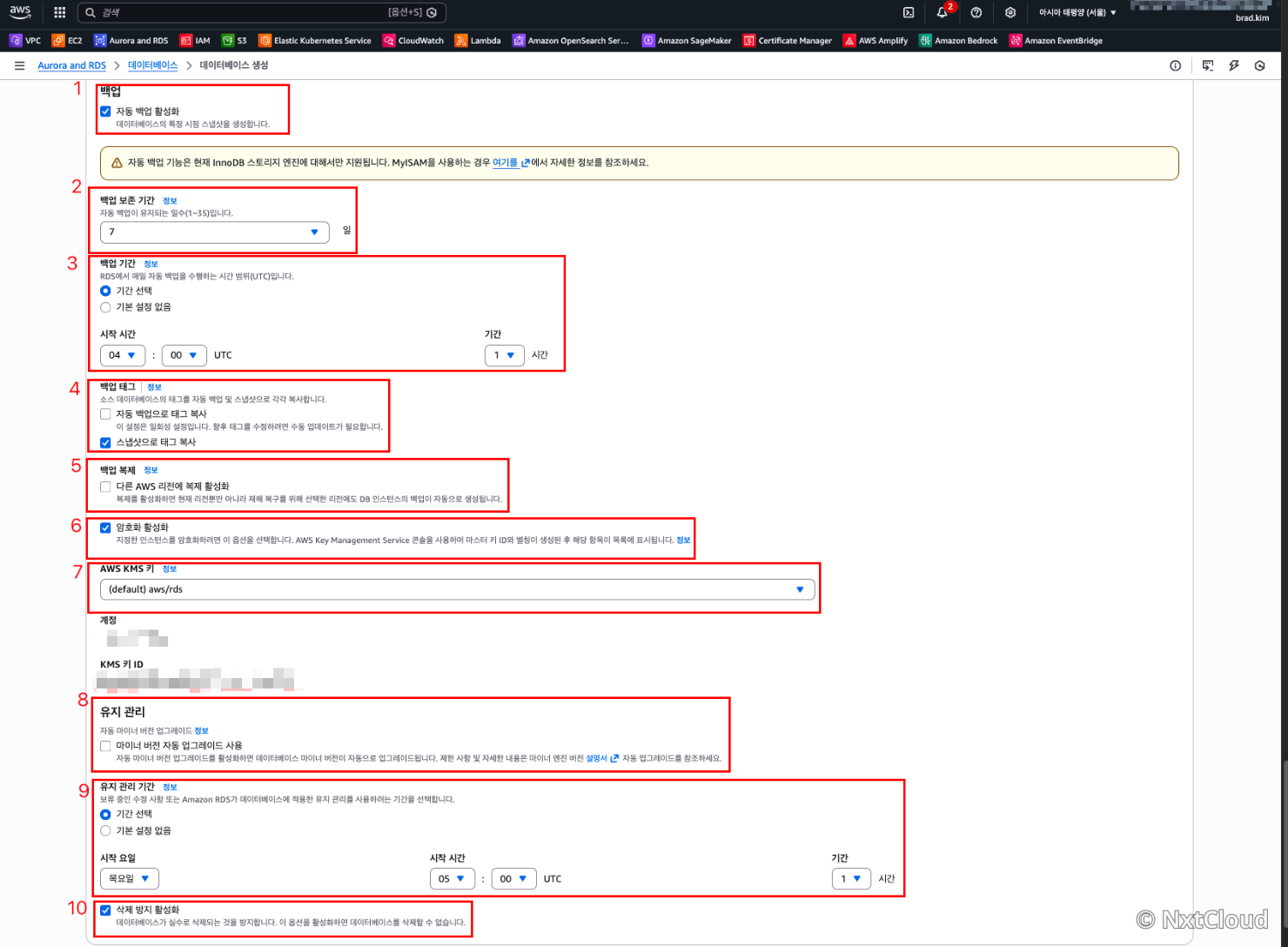Viewport: 1288px width, 947px height.
Task: Expand the AWS KMS 키 dropdown
Action: click(x=458, y=589)
